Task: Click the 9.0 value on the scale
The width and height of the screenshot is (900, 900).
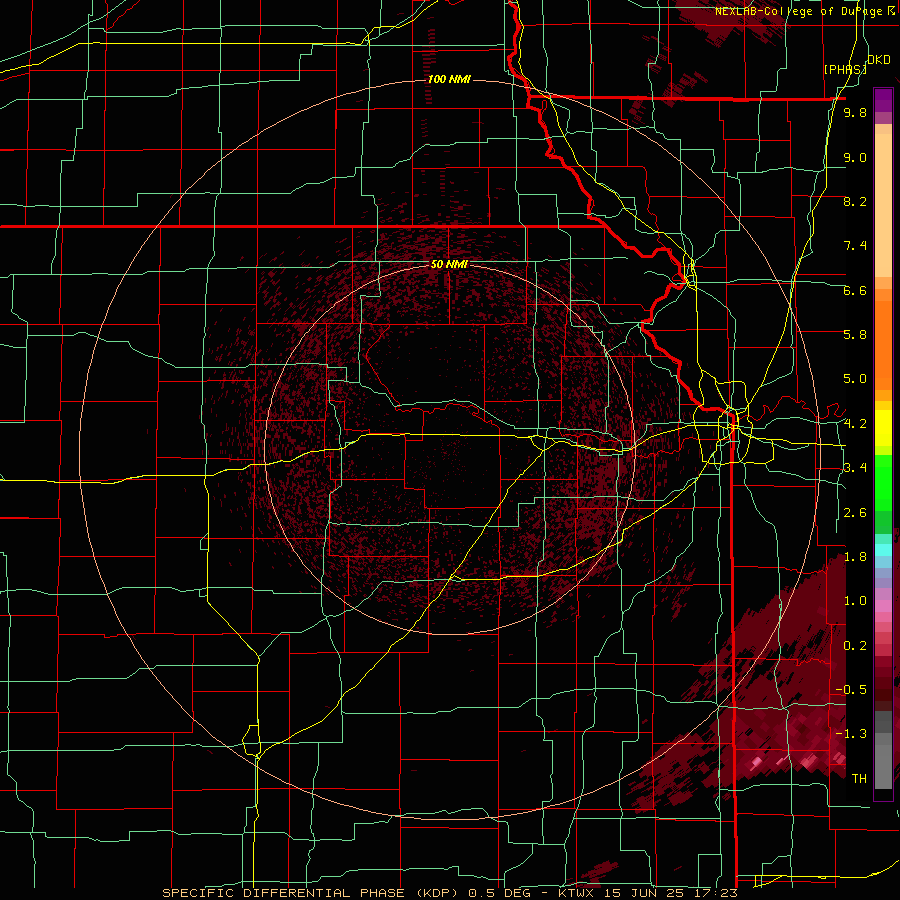Action: 855,157
